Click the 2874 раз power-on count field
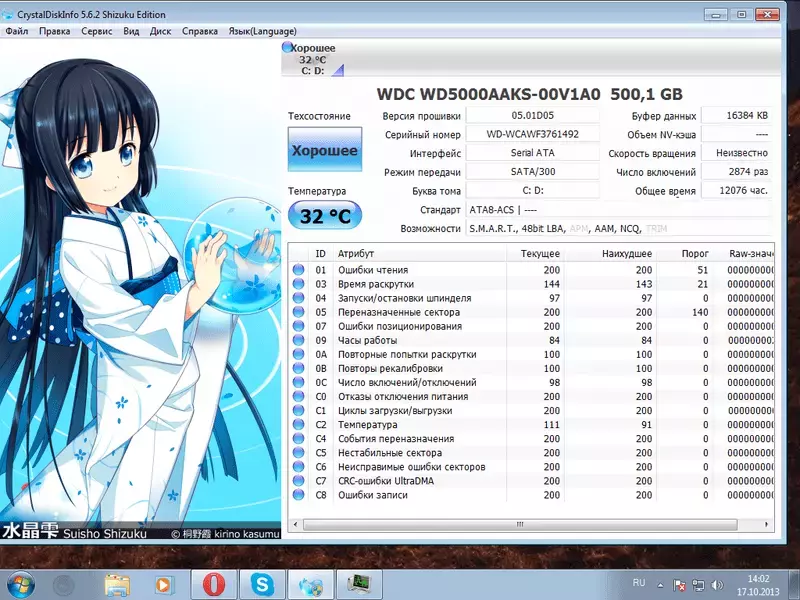 click(x=736, y=172)
